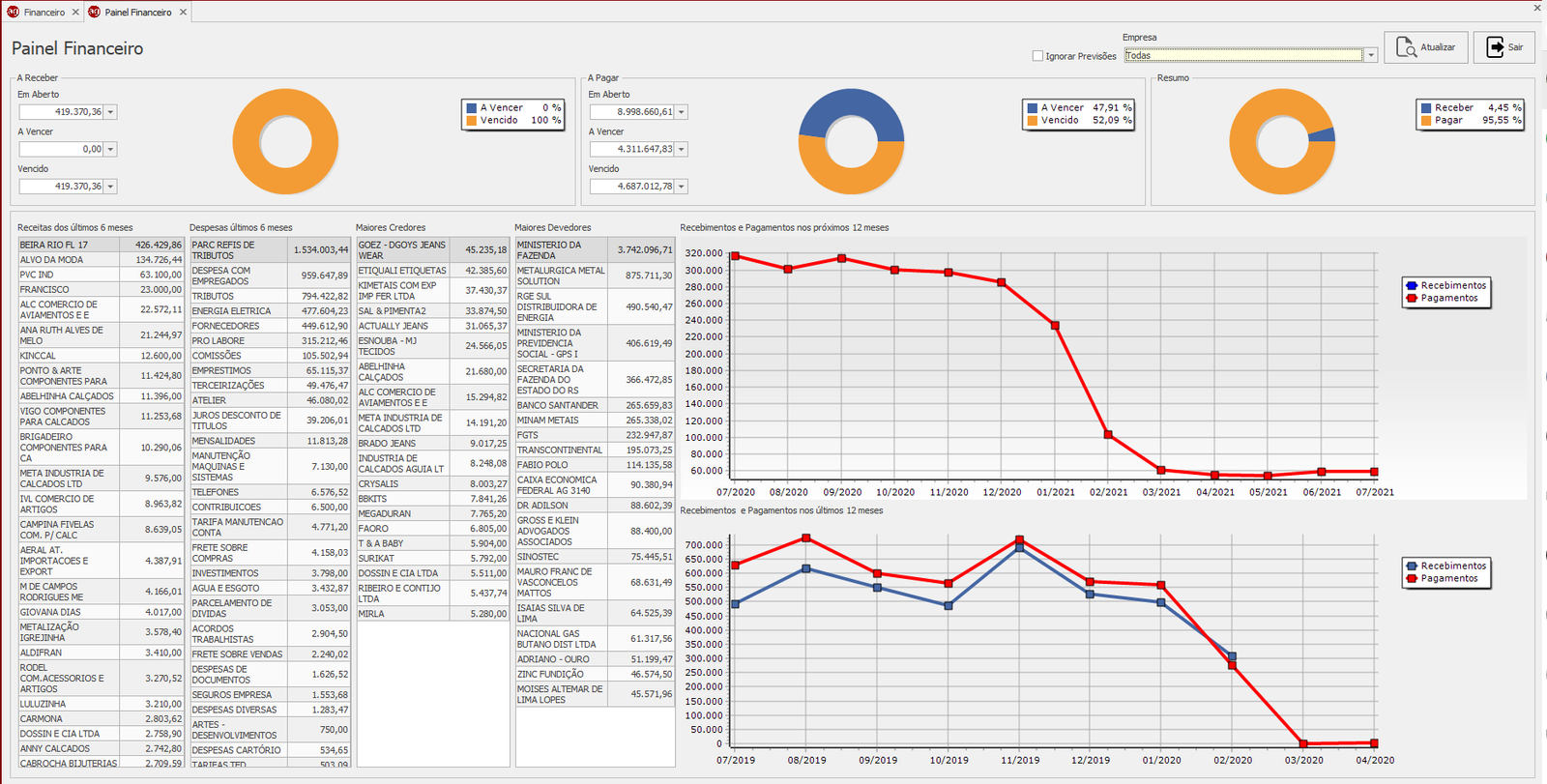Click the blue Recebimentos legend marker, lower chart
Screen dimensions: 1547x784
pos(1412,566)
